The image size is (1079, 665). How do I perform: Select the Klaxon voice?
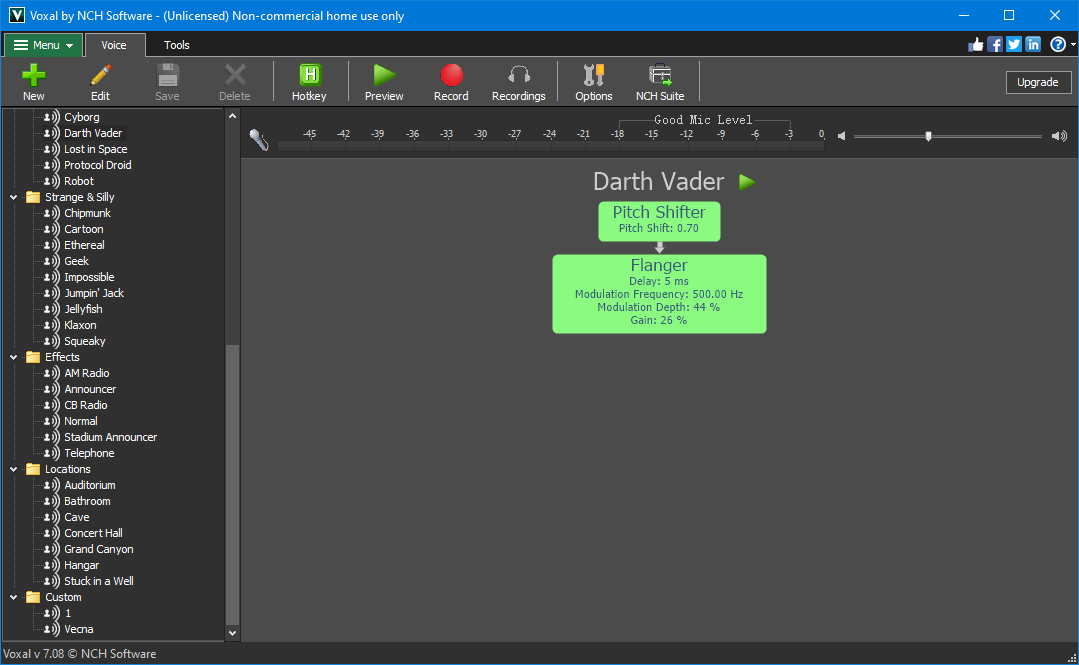click(81, 326)
